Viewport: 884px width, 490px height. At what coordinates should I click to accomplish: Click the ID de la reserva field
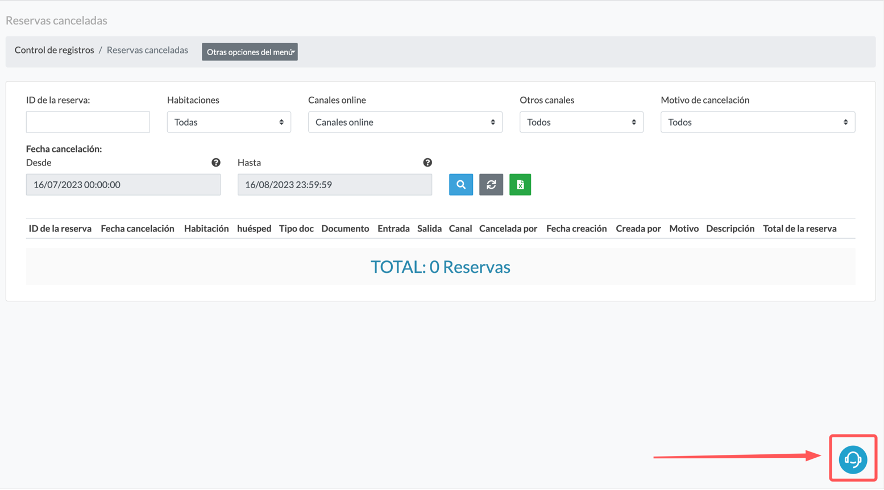(x=88, y=122)
